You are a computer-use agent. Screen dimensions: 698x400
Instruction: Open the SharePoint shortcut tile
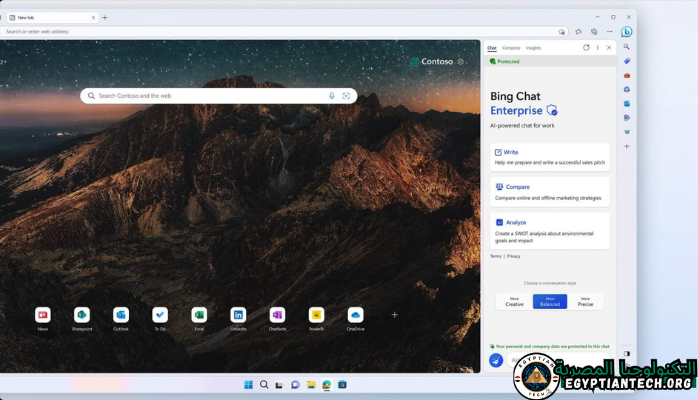[82, 315]
